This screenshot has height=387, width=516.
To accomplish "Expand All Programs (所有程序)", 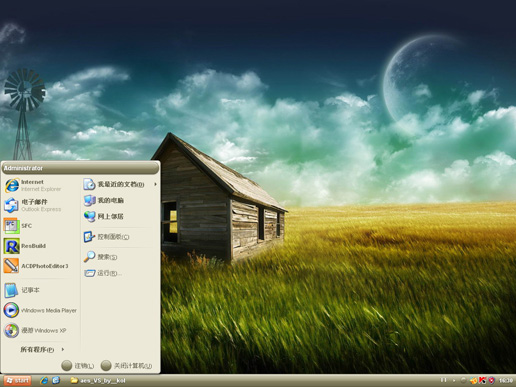I will coord(42,349).
